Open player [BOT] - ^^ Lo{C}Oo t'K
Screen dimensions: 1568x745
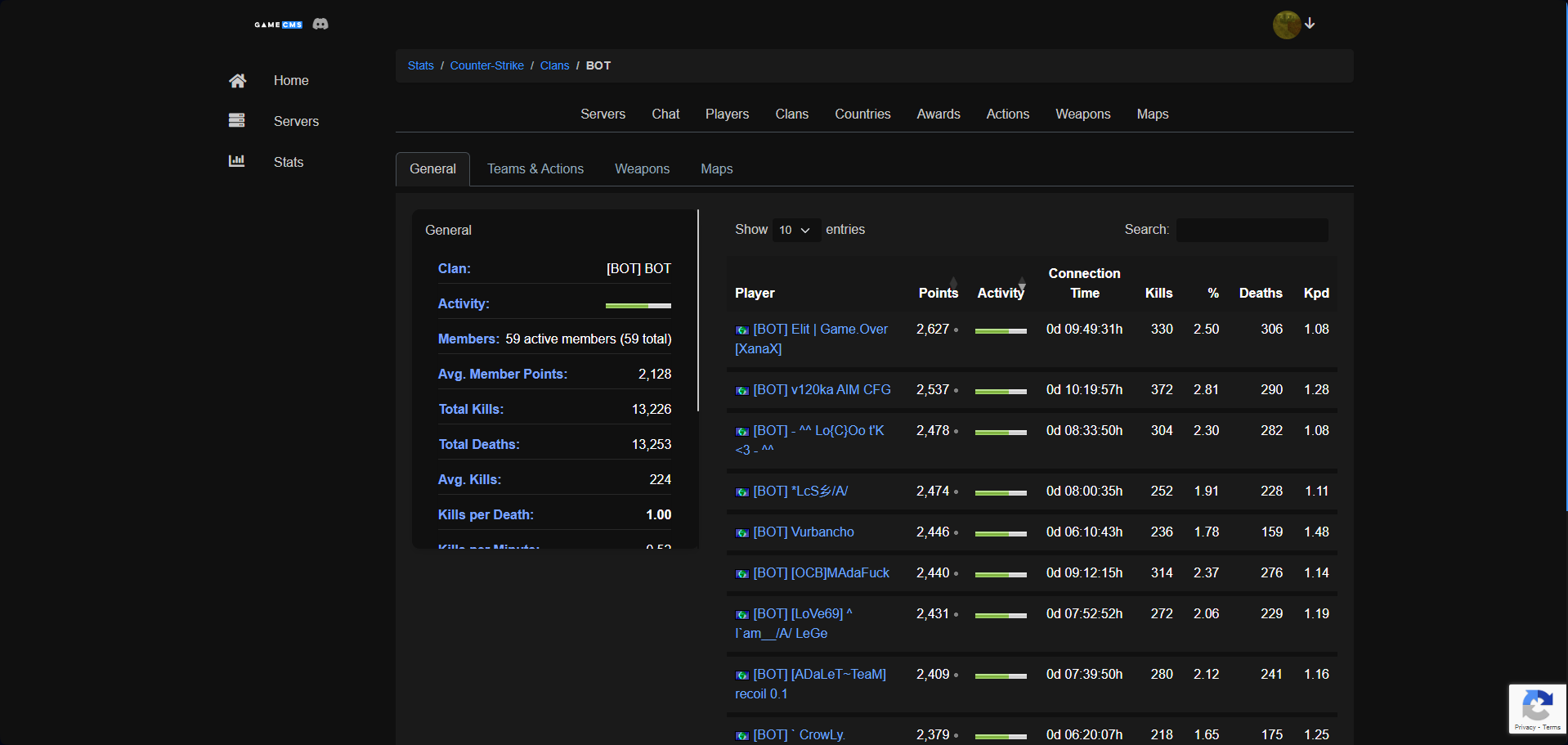click(x=809, y=440)
